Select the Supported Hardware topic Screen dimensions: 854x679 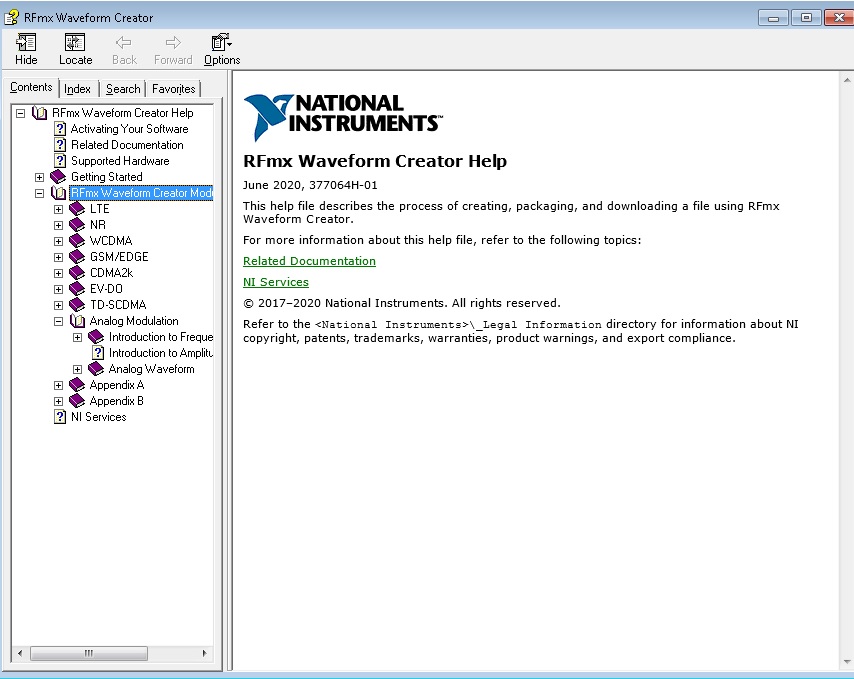point(120,161)
